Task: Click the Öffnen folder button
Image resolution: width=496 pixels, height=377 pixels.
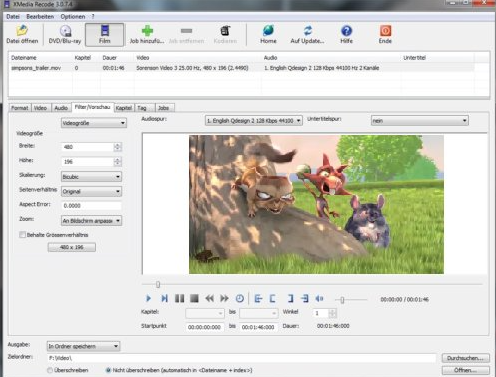Action: pos(466,370)
